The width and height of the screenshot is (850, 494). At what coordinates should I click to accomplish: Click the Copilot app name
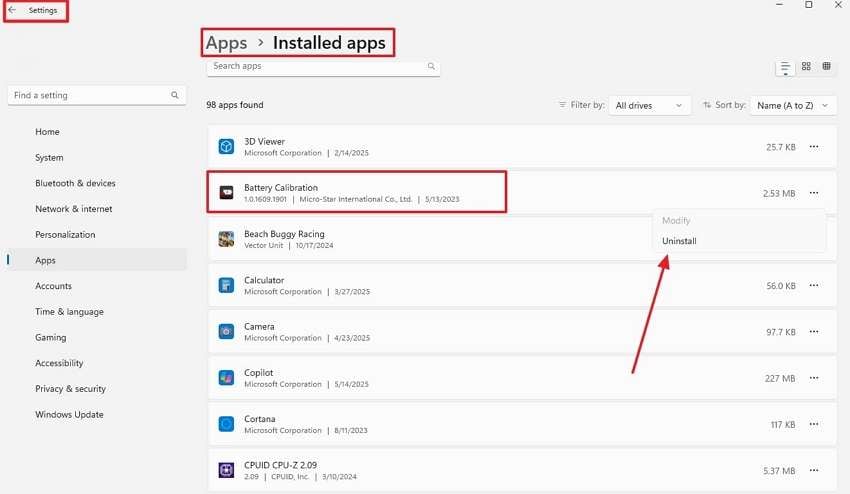click(x=259, y=373)
